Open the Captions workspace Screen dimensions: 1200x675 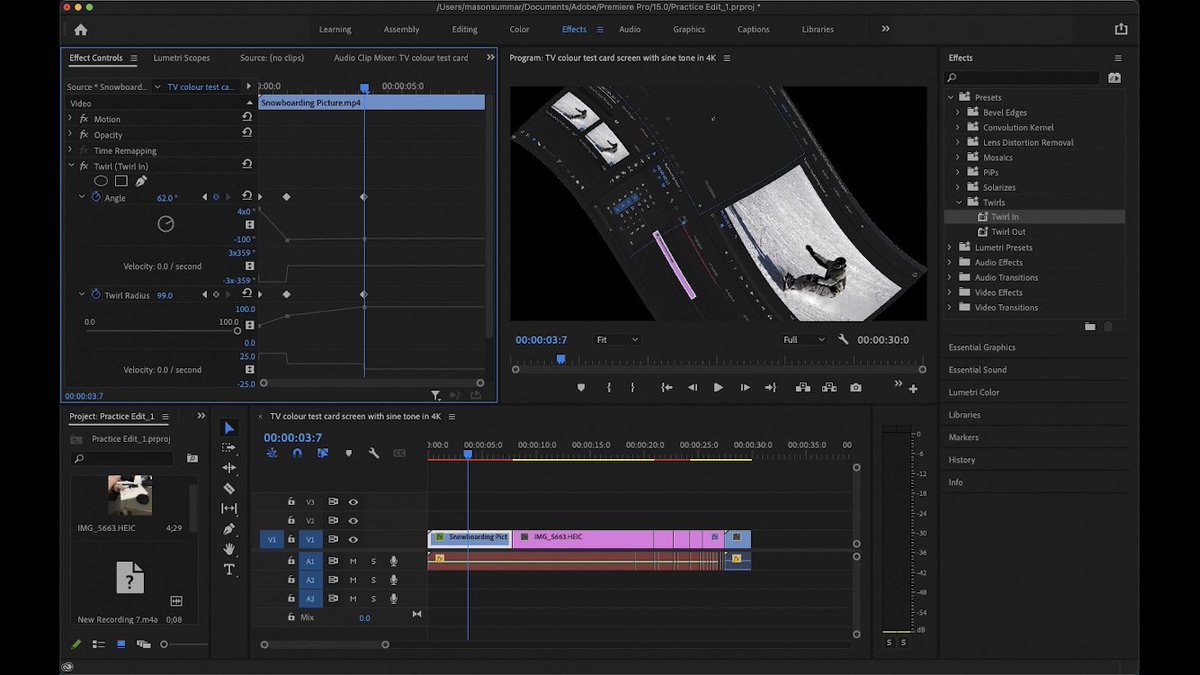click(x=754, y=30)
